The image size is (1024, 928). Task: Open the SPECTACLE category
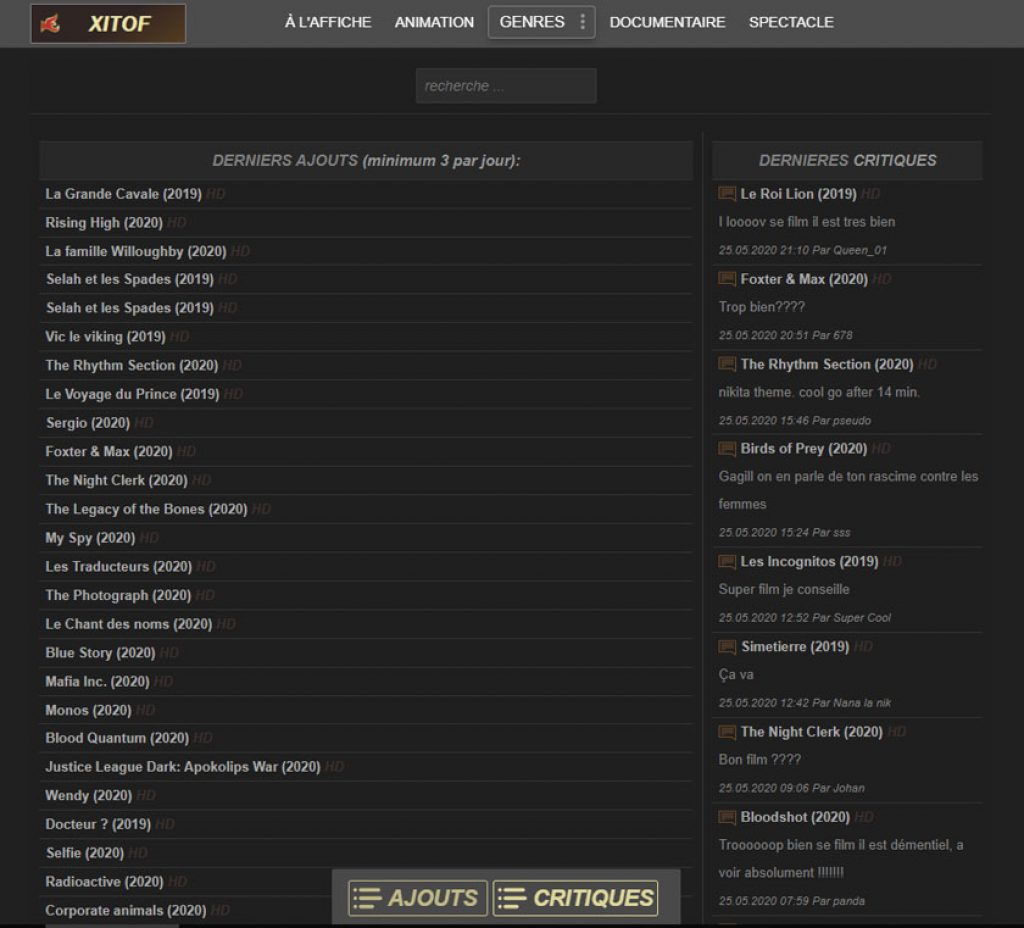791,22
